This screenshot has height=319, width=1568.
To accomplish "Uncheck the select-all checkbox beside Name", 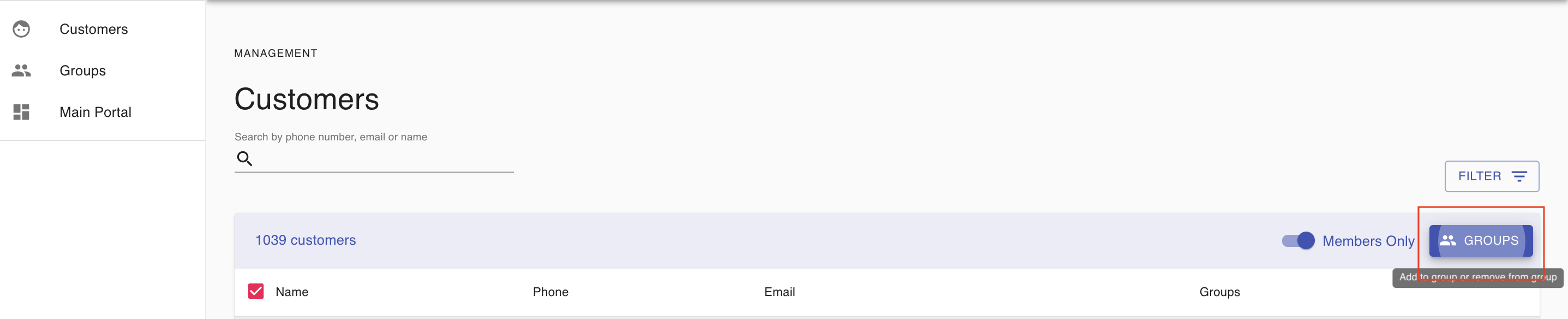I will (x=256, y=292).
